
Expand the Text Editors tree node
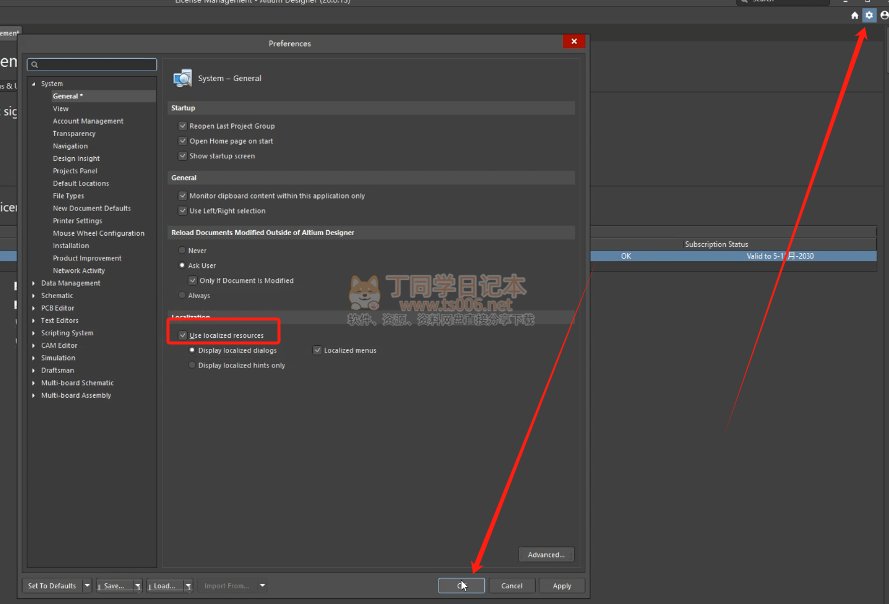coord(33,320)
